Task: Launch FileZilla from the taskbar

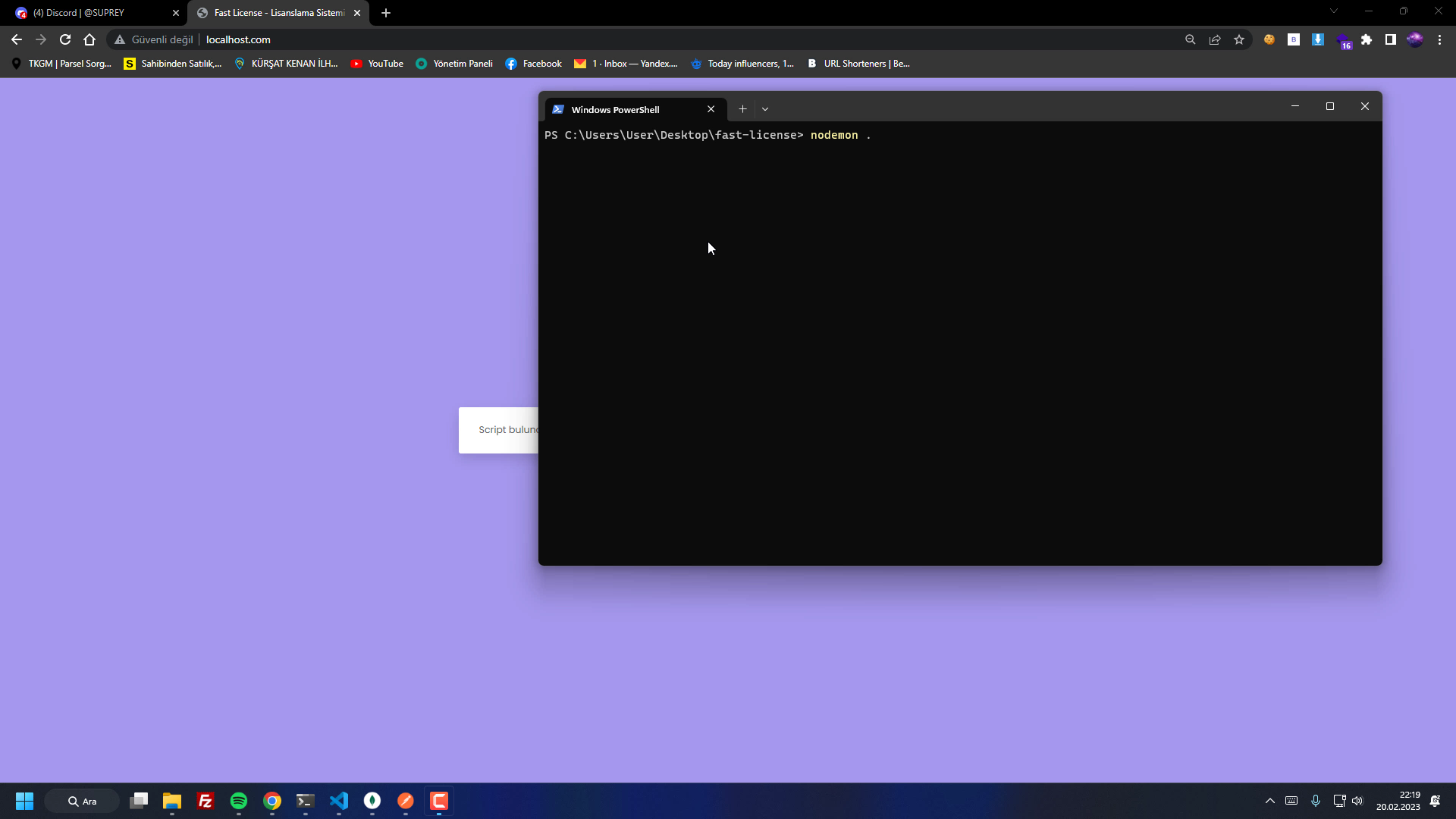Action: click(x=206, y=801)
